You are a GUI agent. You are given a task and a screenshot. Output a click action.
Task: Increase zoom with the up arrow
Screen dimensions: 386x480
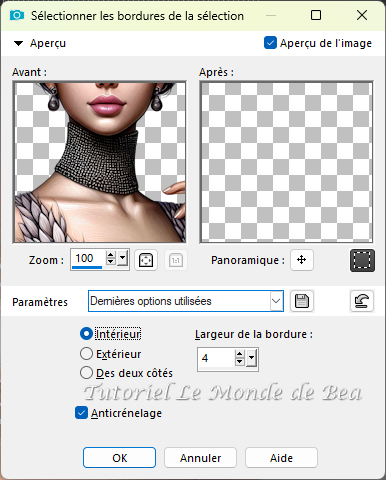pyautogui.click(x=110, y=255)
